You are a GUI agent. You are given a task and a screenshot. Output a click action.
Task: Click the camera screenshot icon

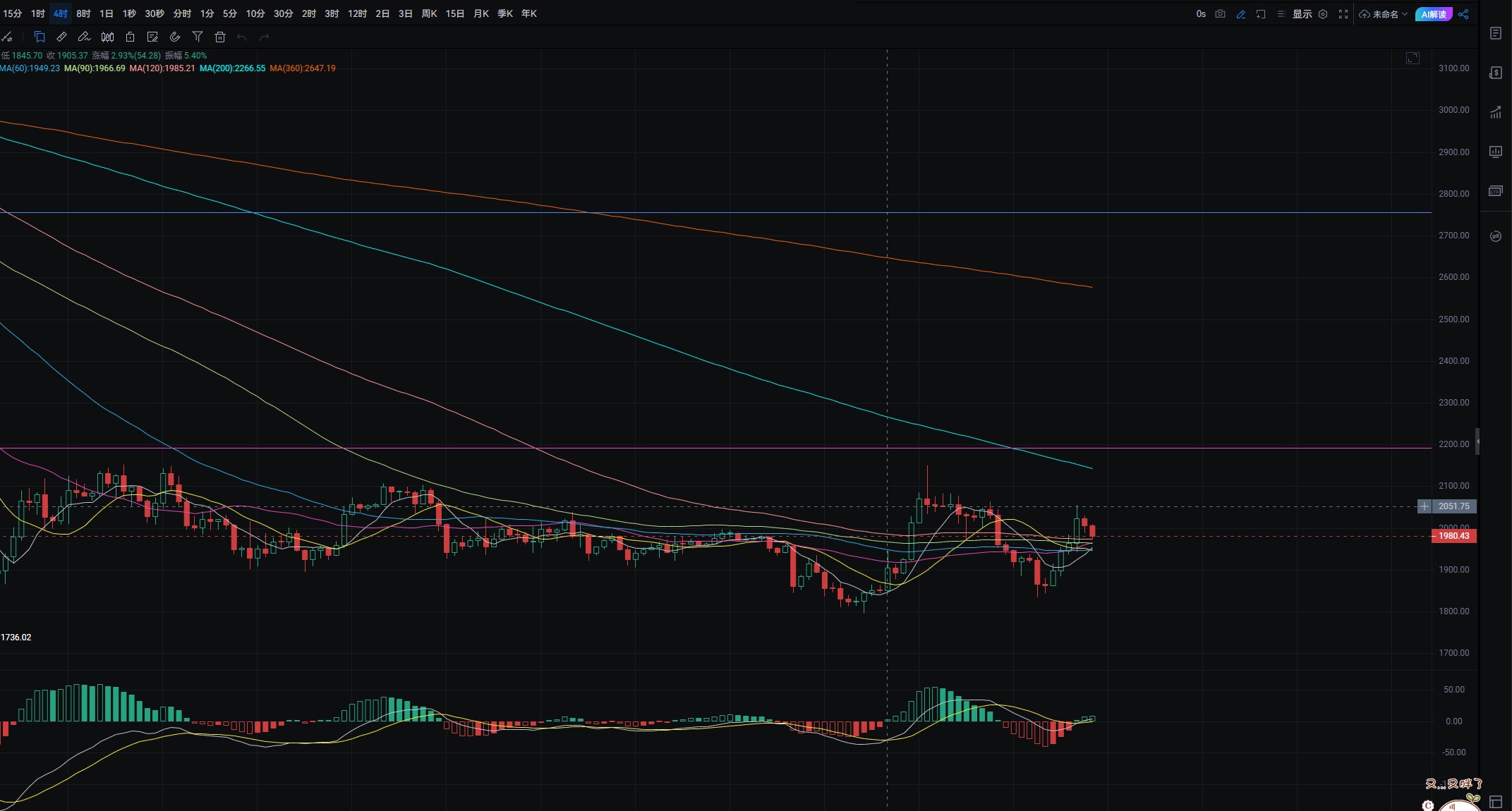pyautogui.click(x=1221, y=14)
